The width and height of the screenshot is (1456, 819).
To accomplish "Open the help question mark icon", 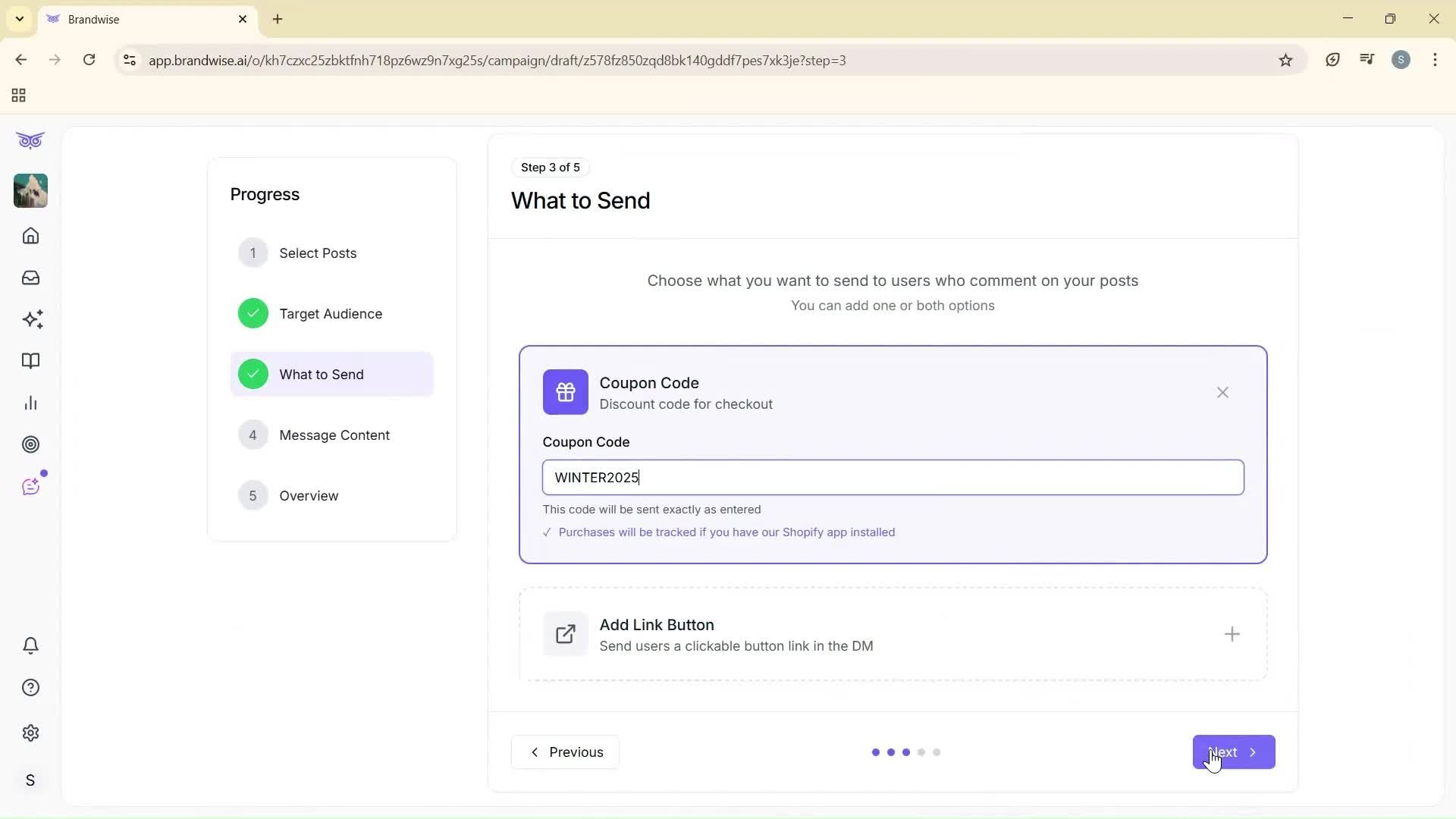I will [x=30, y=687].
